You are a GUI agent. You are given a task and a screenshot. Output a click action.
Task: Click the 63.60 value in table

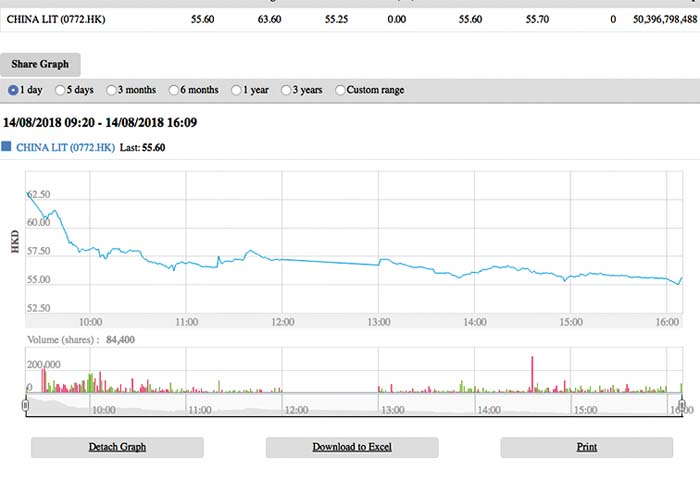point(269,19)
